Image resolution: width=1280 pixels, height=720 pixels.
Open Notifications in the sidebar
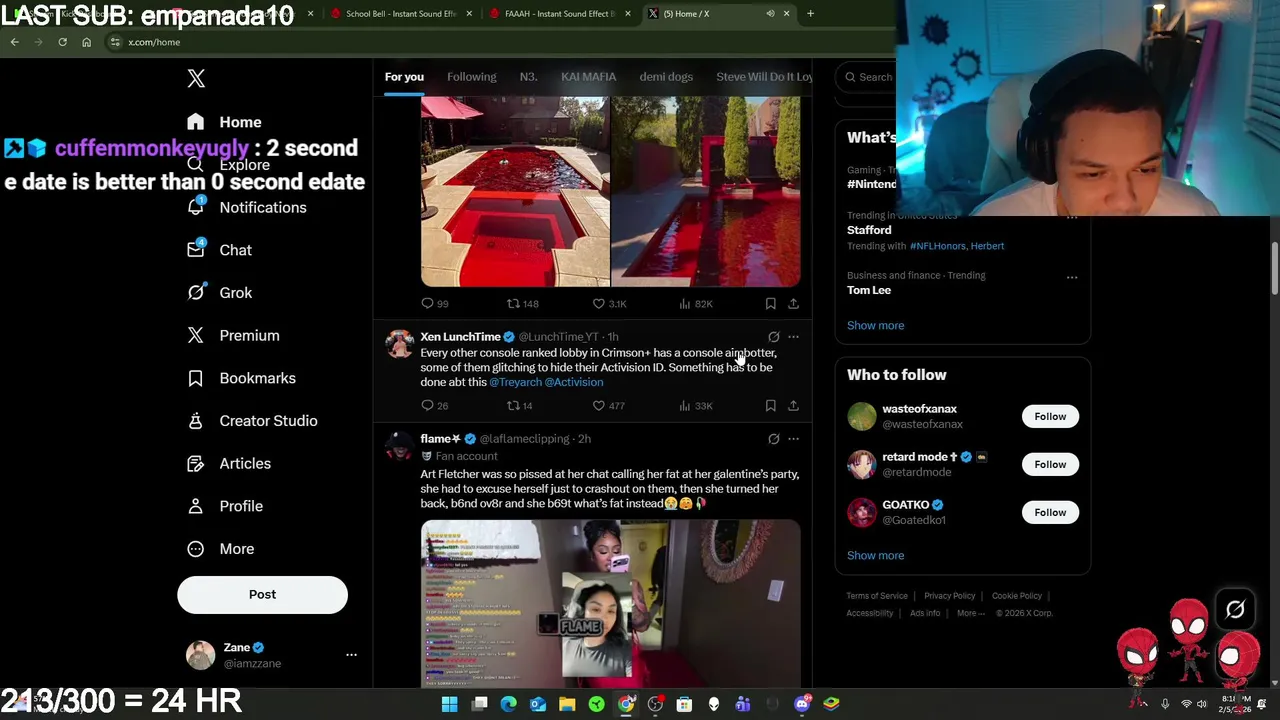pyautogui.click(x=246, y=207)
